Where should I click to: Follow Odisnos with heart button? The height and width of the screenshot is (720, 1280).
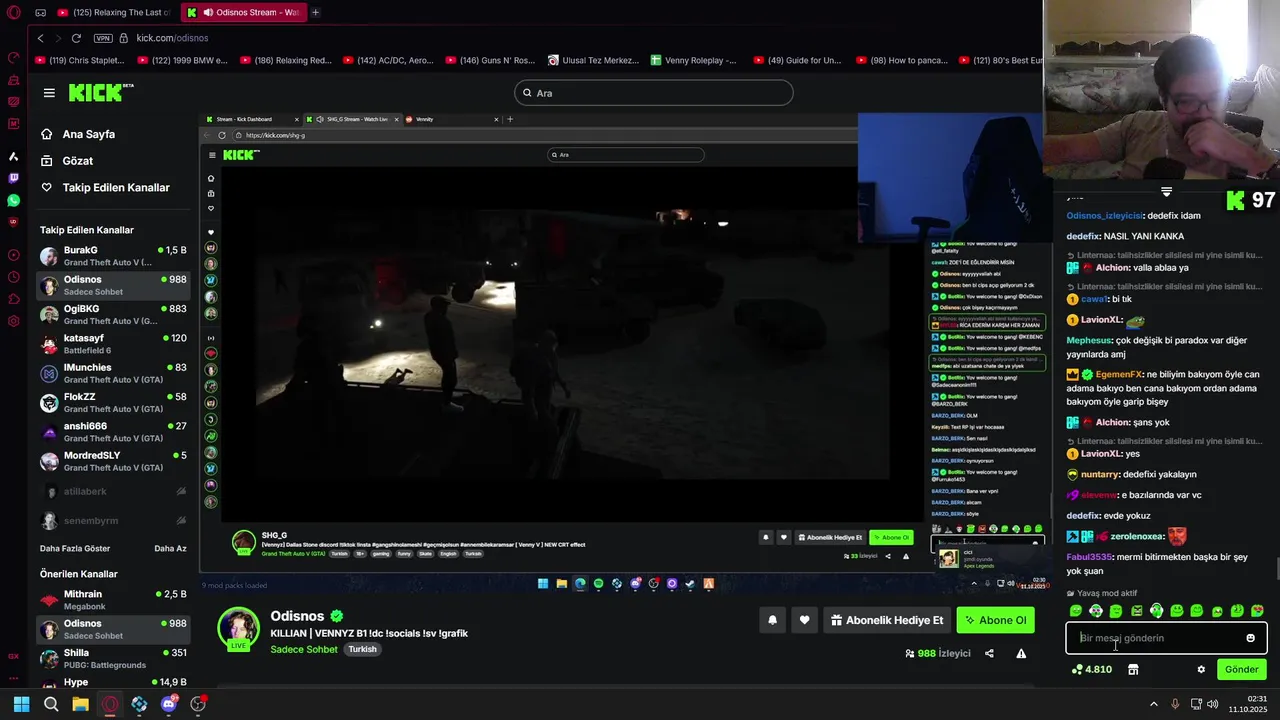[804, 620]
